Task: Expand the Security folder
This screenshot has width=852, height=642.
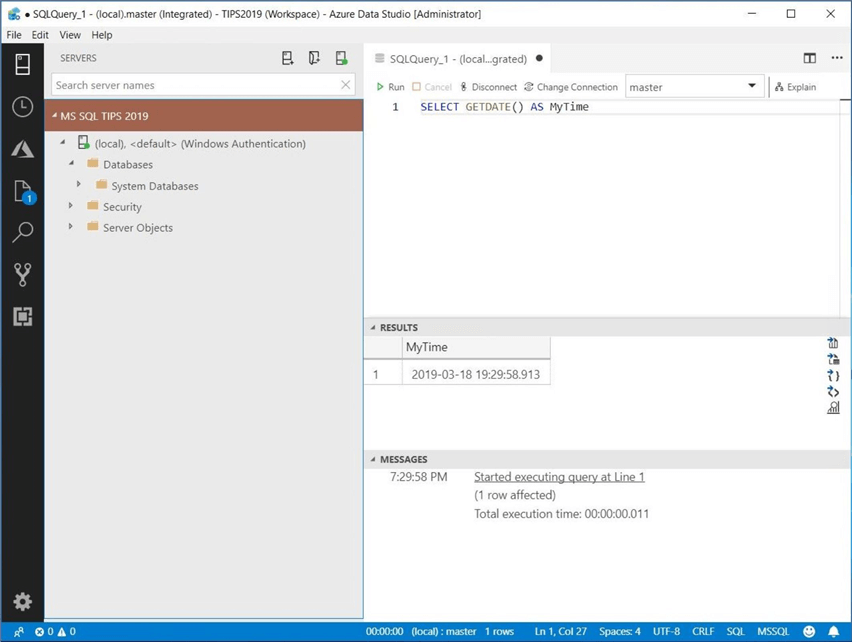Action: [x=71, y=205]
